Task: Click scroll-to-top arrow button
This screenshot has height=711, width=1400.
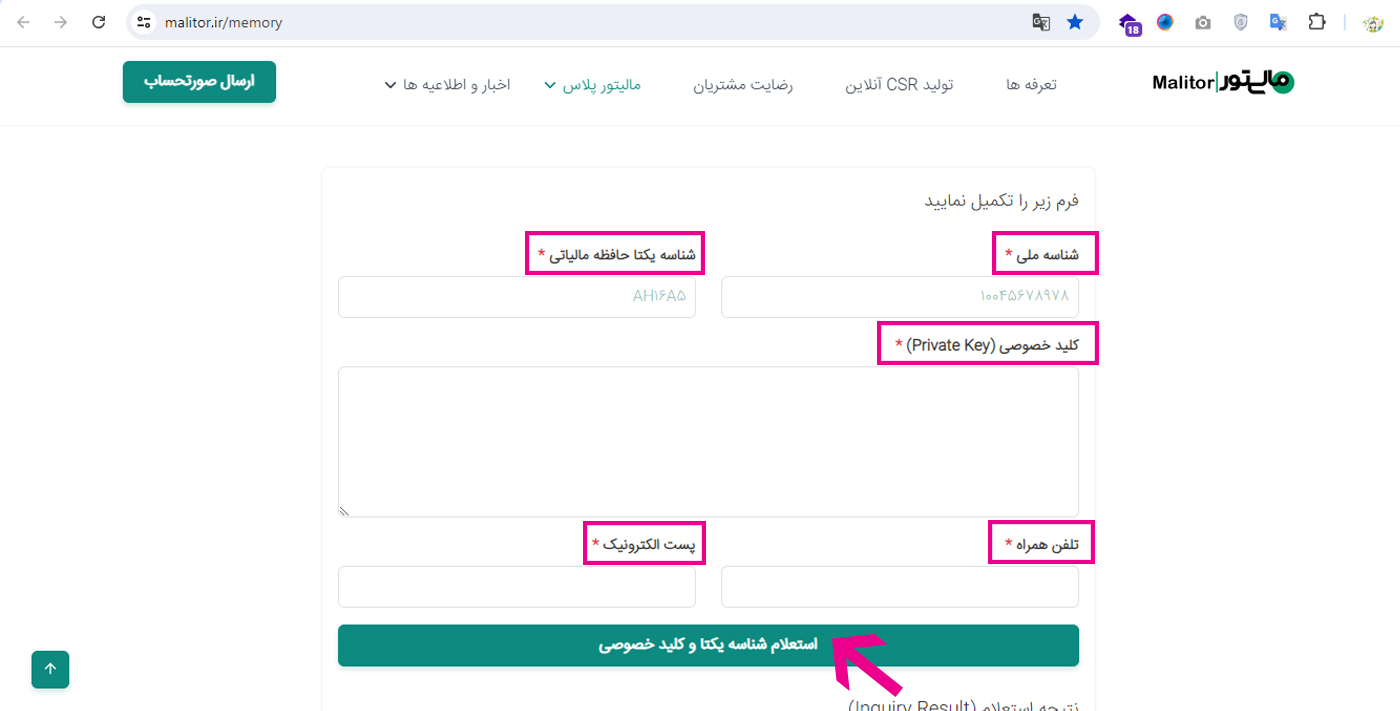Action: click(x=50, y=669)
